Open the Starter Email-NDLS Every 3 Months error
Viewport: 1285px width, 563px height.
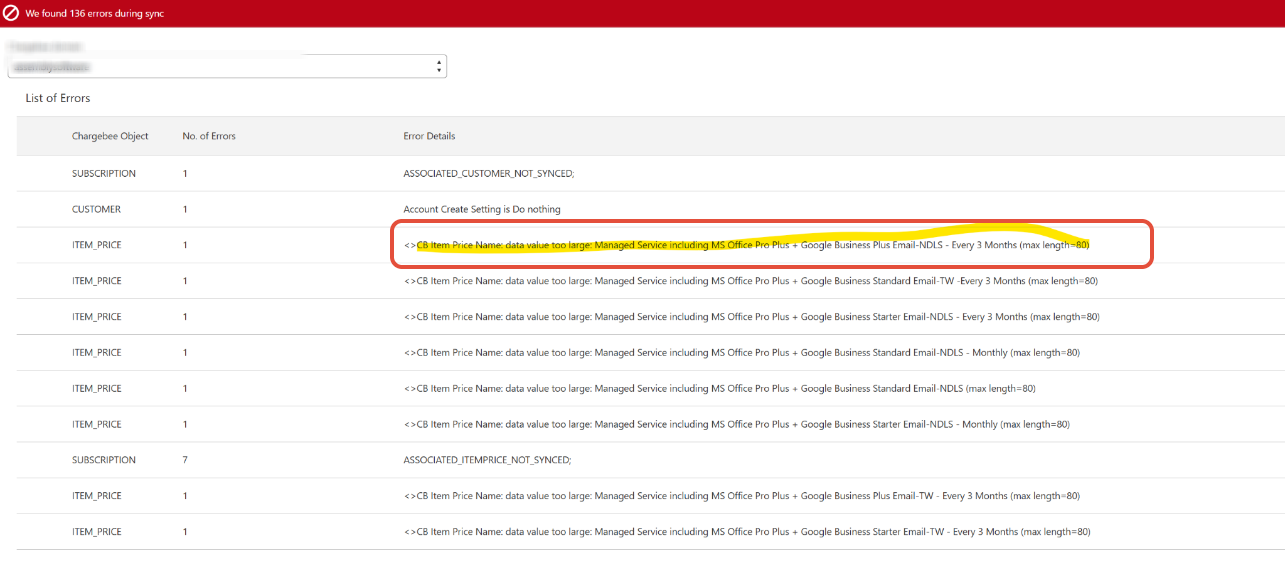[751, 317]
